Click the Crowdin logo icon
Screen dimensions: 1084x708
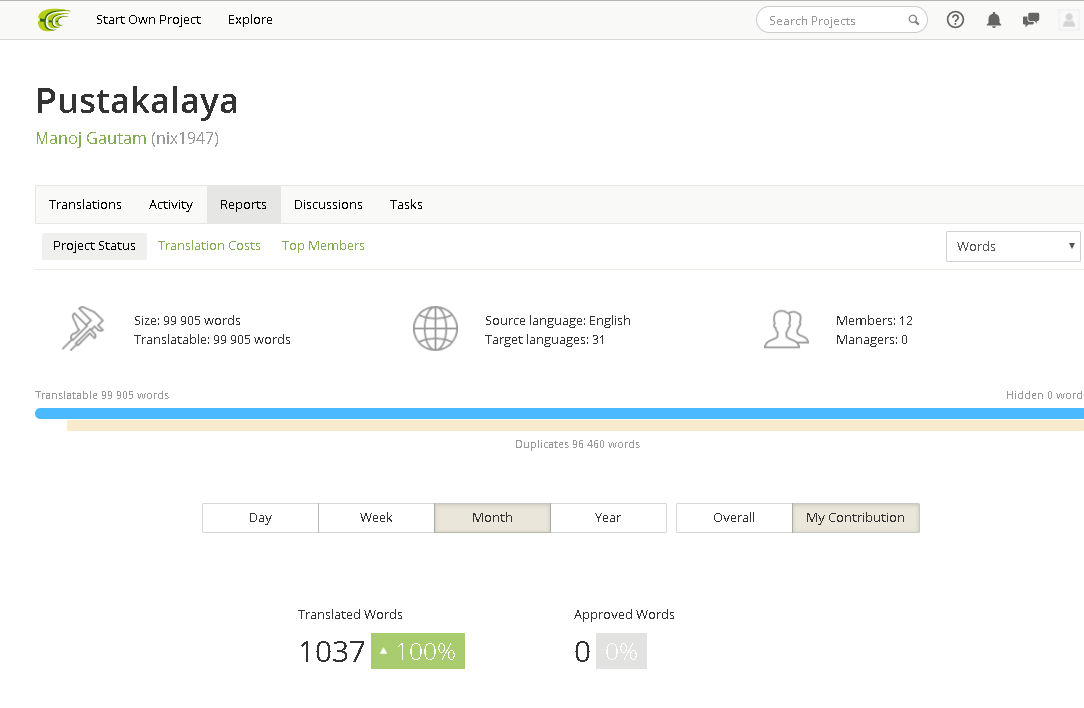click(54, 19)
